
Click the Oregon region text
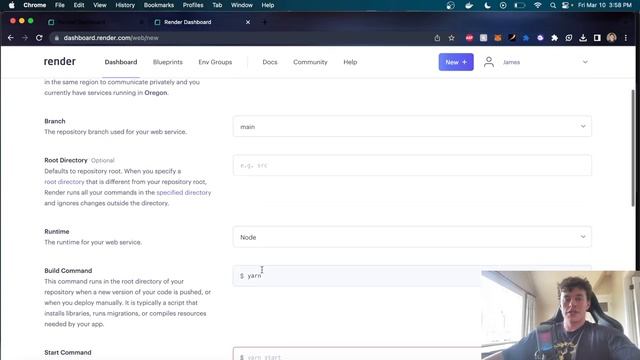(x=156, y=93)
